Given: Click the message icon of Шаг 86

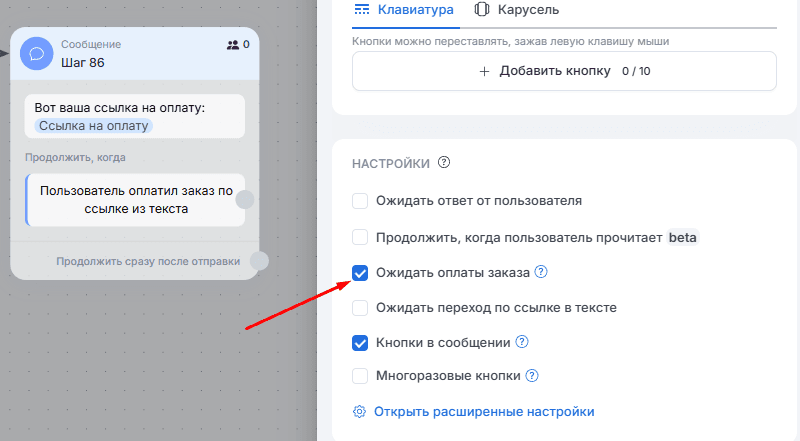Looking at the screenshot, I should (37, 54).
